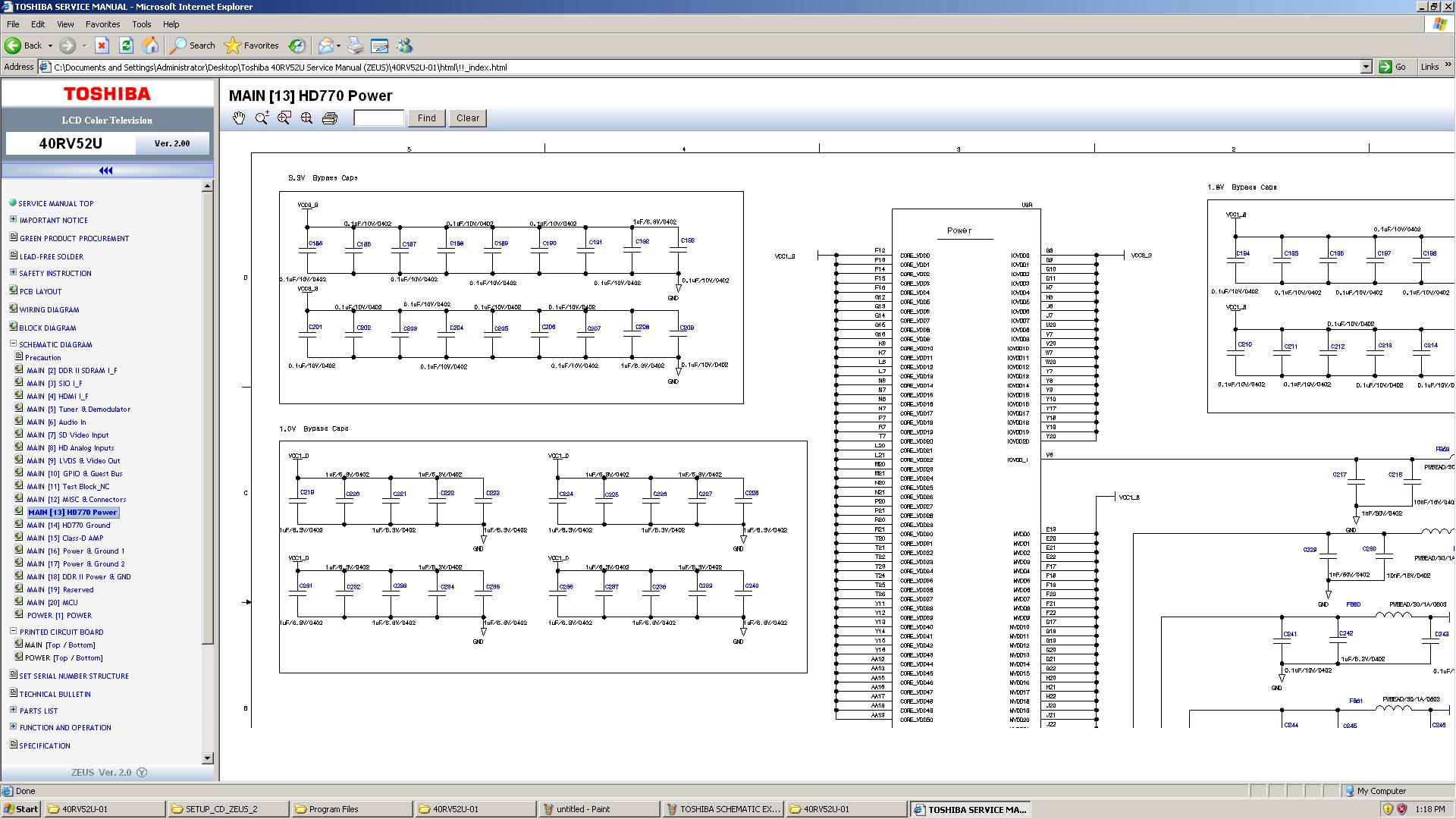This screenshot has height=819, width=1456.
Task: Go to the Home page icon
Action: (x=150, y=45)
